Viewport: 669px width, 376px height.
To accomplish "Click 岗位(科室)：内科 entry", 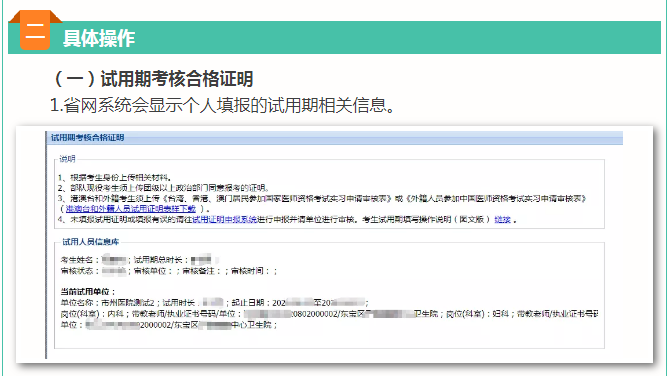I will pyautogui.click(x=92, y=314).
